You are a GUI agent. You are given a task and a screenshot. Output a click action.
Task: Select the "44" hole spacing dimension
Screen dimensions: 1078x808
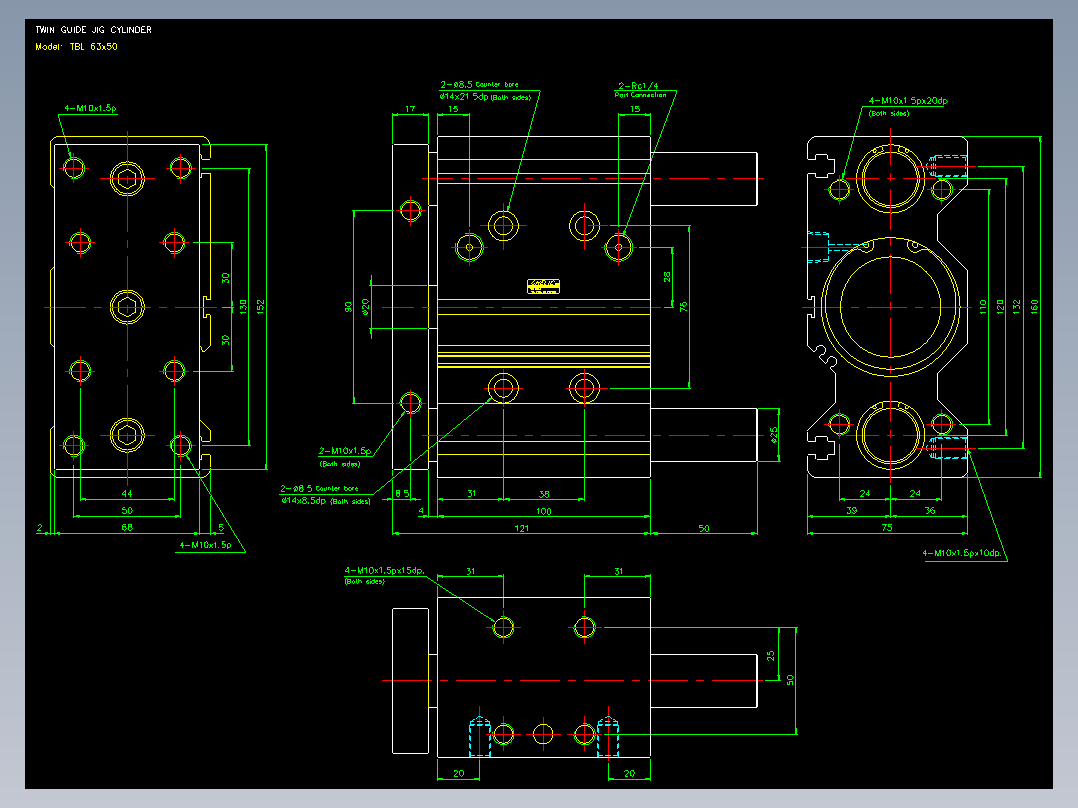point(127,494)
